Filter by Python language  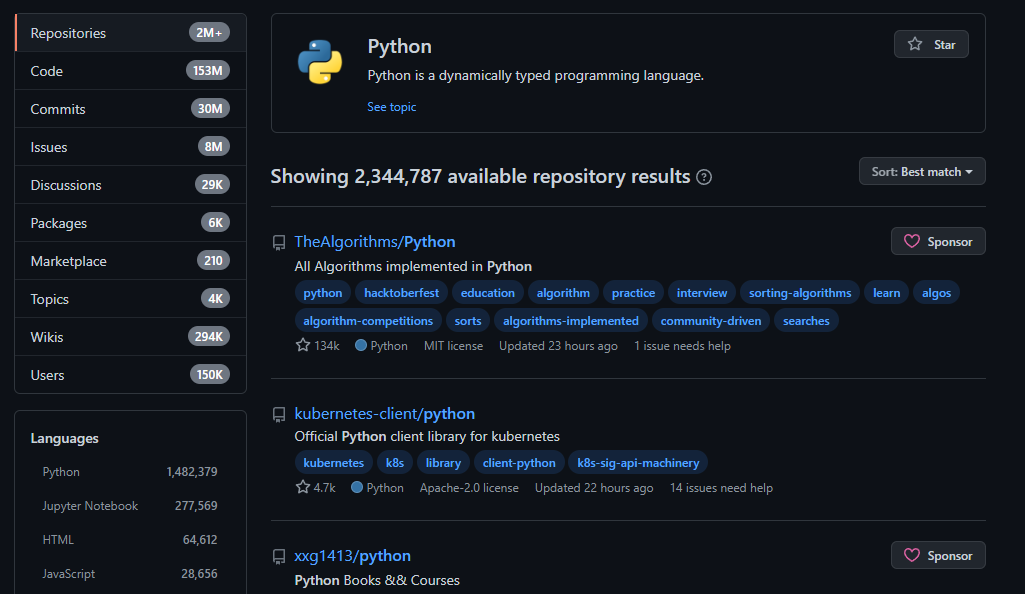point(130,472)
